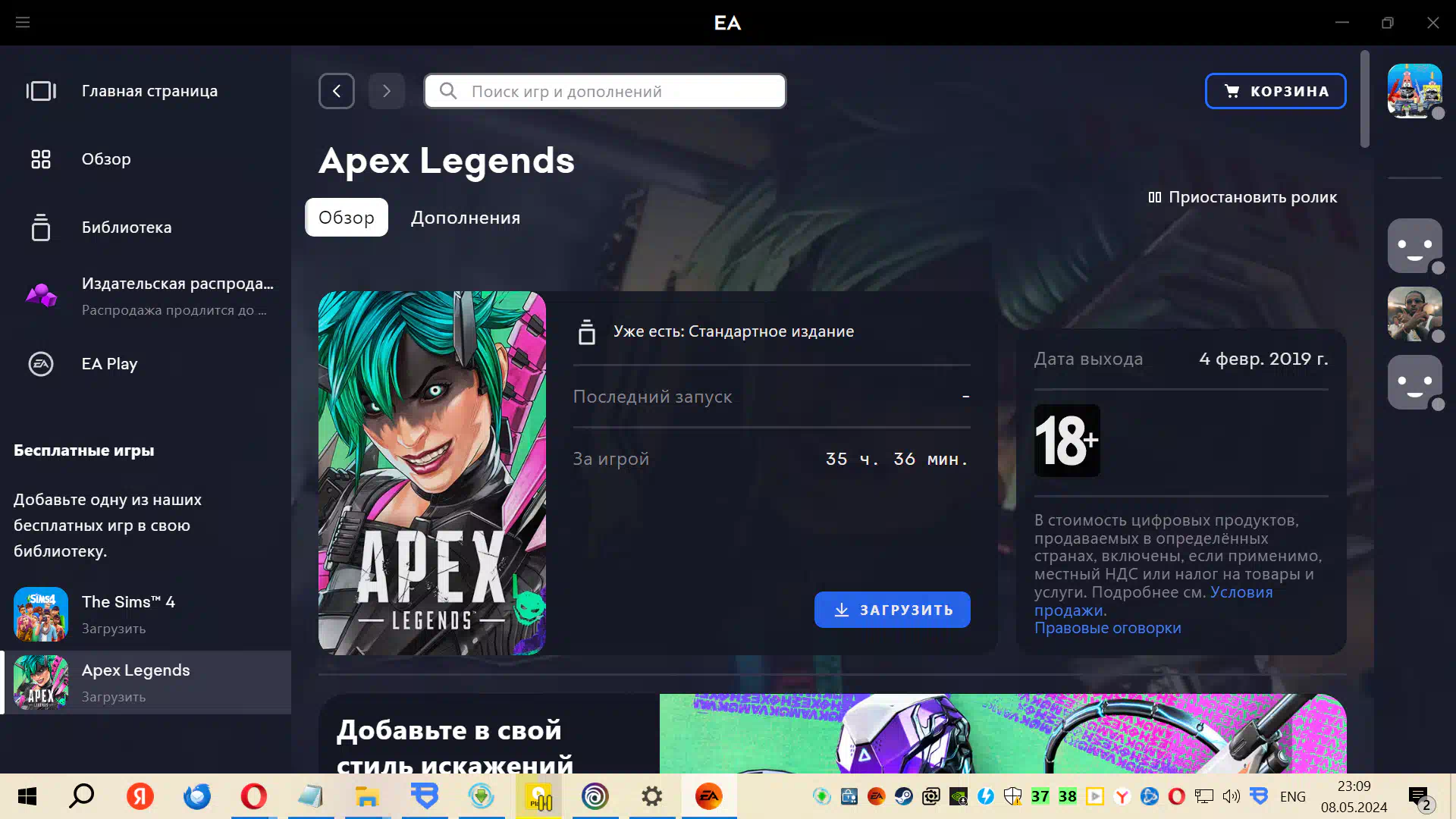Launch Yandex Browser from the taskbar
1456x819 pixels.
[x=140, y=796]
